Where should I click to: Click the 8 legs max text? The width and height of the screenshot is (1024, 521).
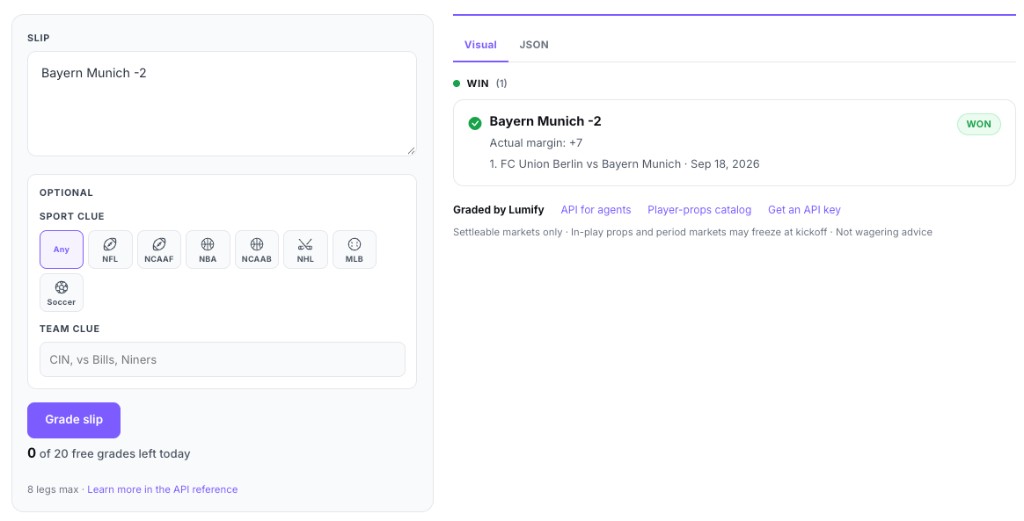[x=53, y=489]
